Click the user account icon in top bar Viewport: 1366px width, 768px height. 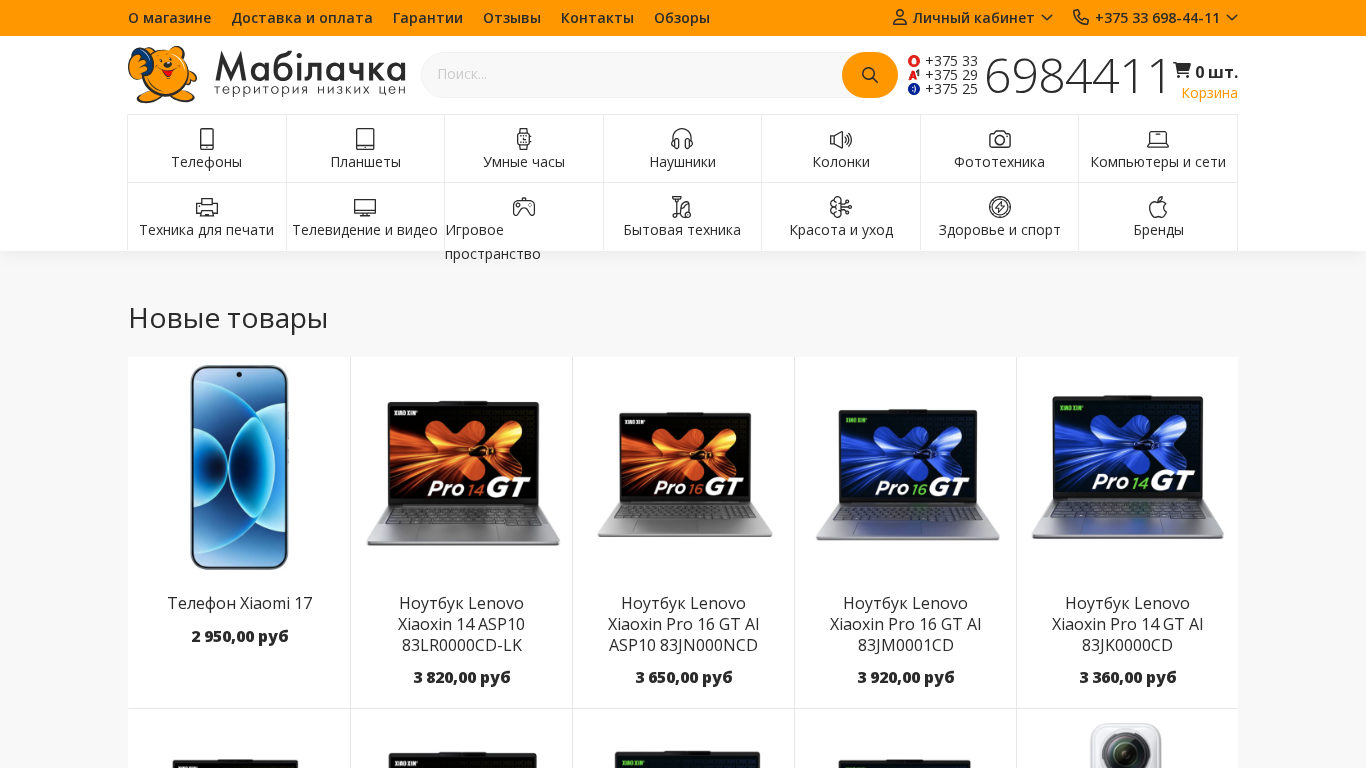[x=900, y=17]
